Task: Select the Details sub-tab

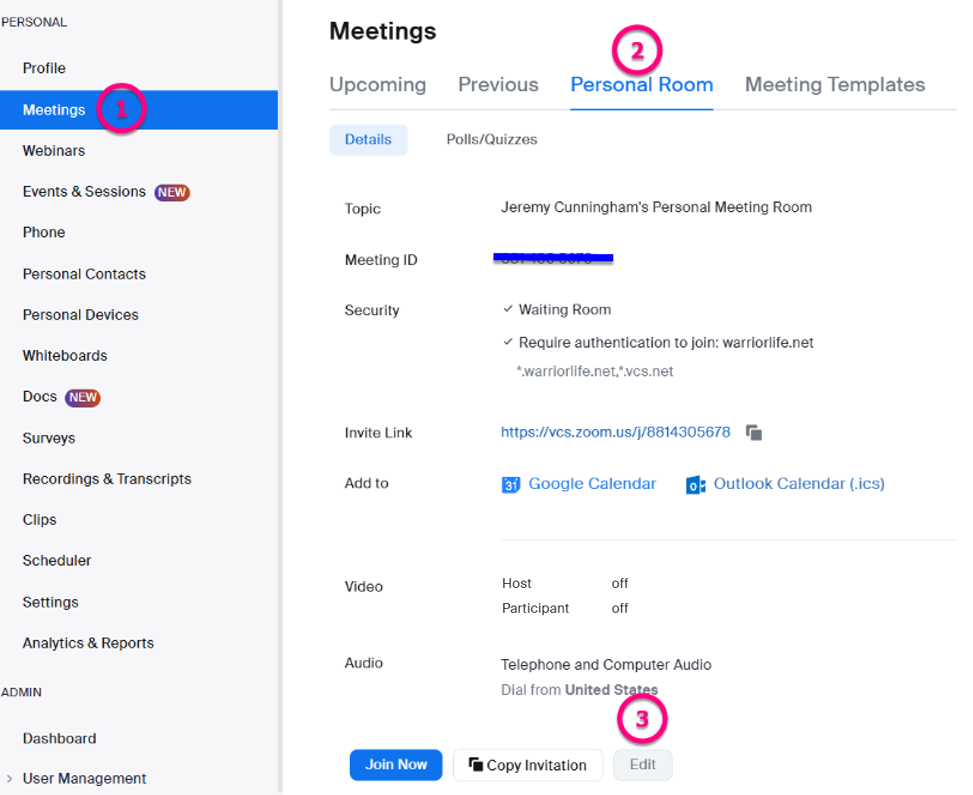Action: pos(368,140)
